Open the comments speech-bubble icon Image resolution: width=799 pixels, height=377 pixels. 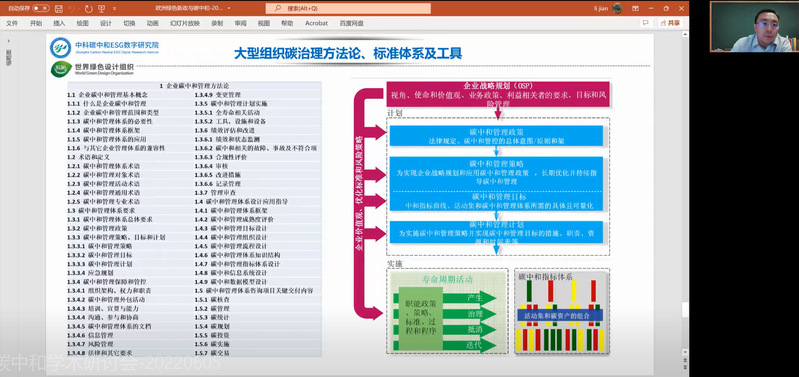(x=646, y=23)
